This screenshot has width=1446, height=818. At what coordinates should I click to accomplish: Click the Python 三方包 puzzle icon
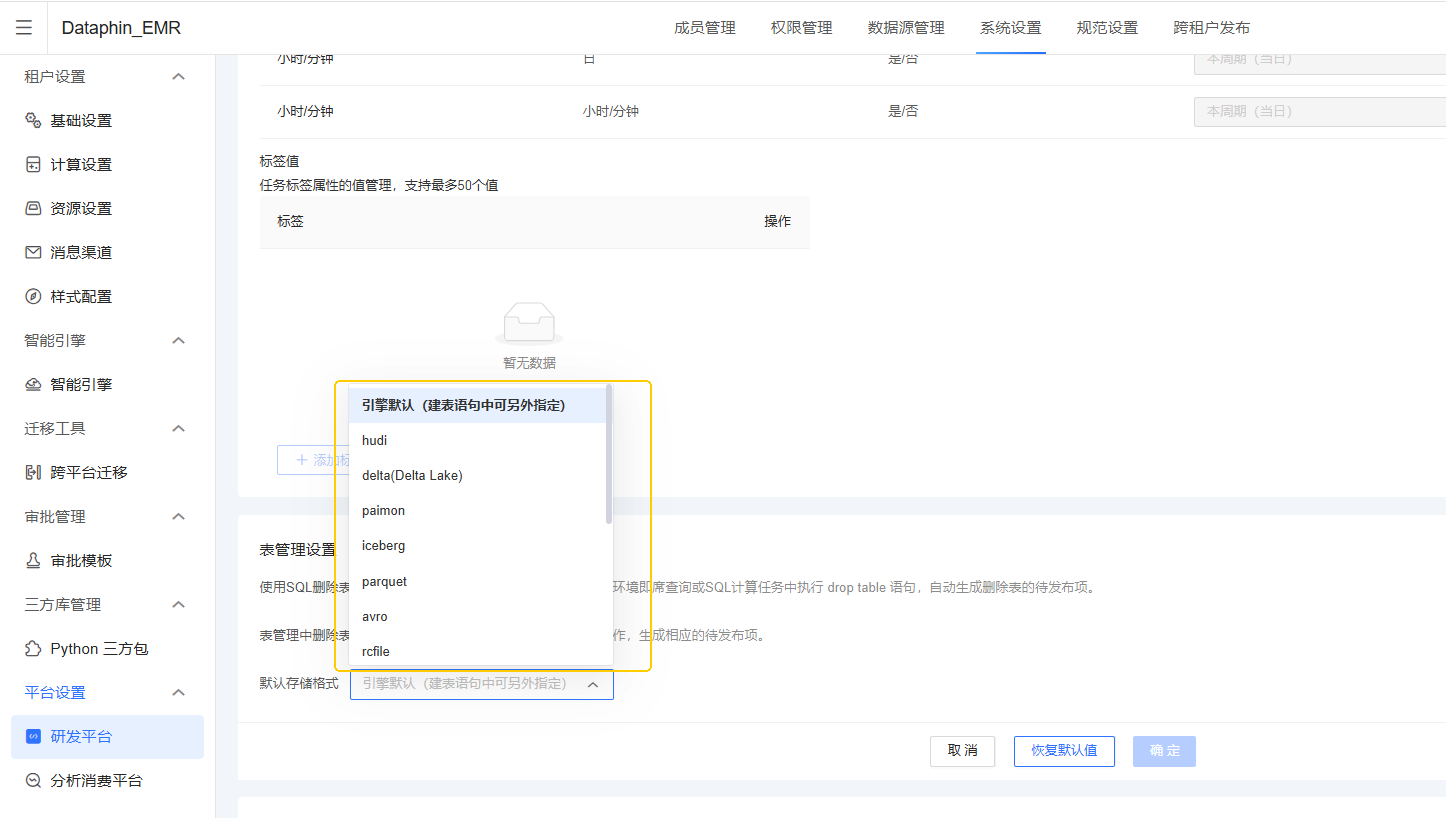[x=33, y=649]
